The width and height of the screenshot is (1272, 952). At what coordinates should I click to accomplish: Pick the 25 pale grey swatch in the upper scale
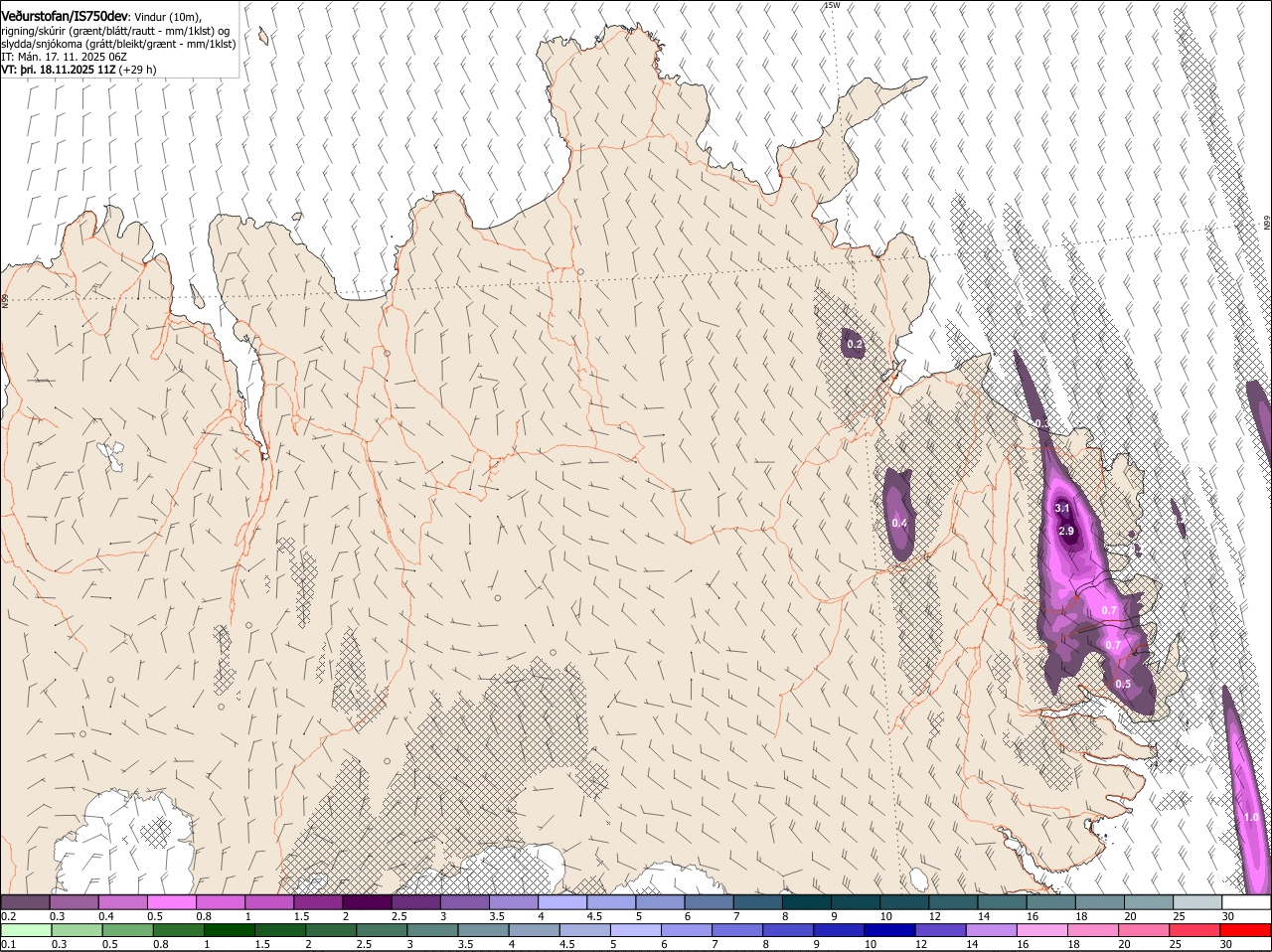click(1197, 901)
